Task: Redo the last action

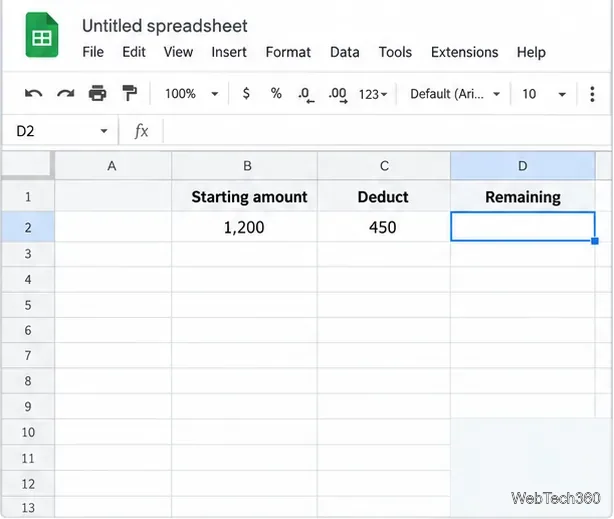Action: [65, 94]
